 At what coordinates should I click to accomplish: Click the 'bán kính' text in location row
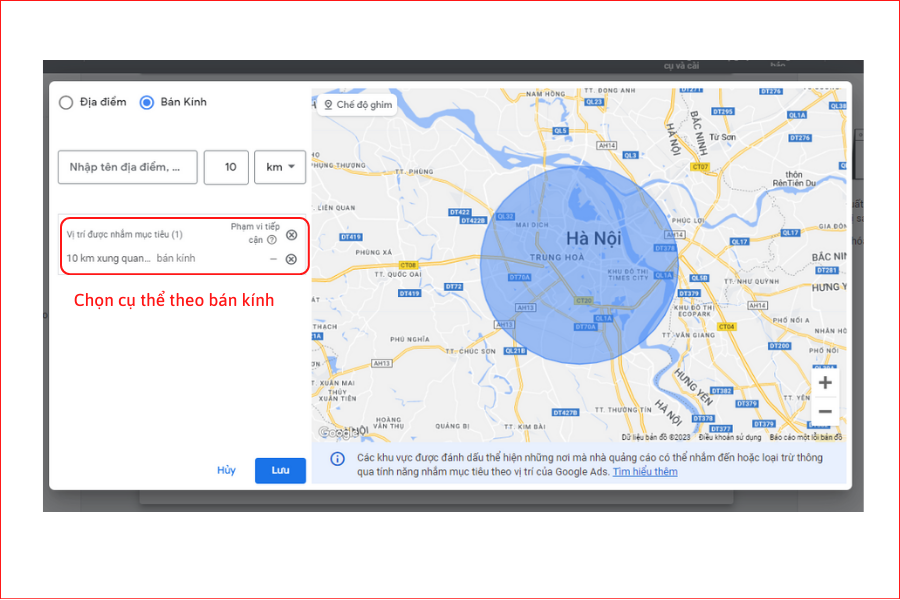pos(176,258)
